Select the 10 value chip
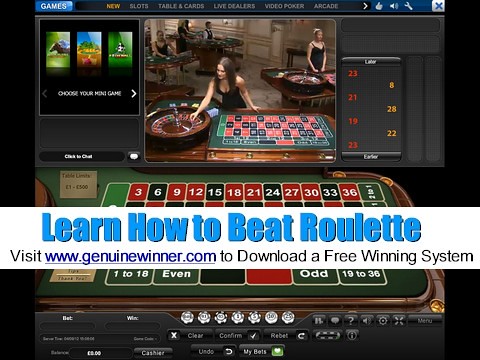This screenshot has height=360, width=480. pos(271,317)
